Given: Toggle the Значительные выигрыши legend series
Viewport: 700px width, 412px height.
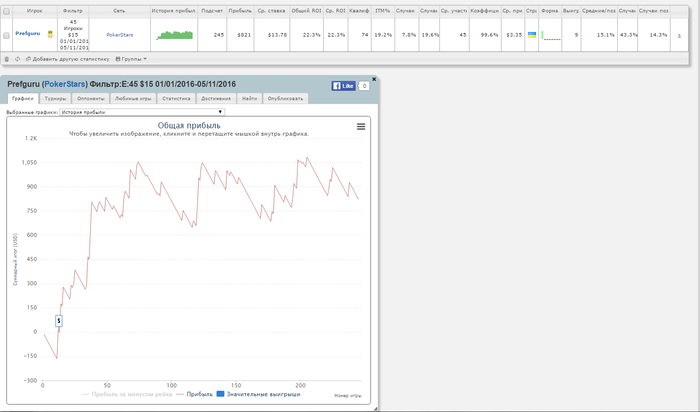Looking at the screenshot, I should 258,394.
